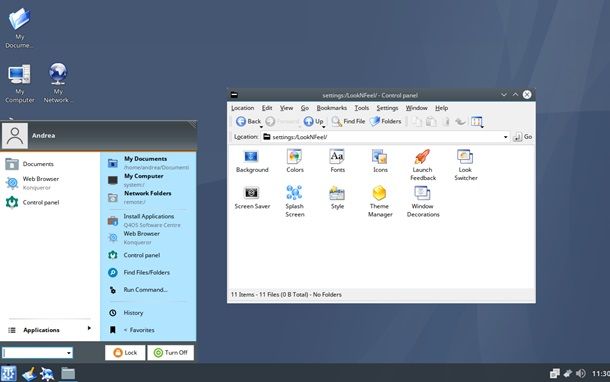Open the Theme Manager icon
The width and height of the screenshot is (610, 382).
click(x=379, y=193)
